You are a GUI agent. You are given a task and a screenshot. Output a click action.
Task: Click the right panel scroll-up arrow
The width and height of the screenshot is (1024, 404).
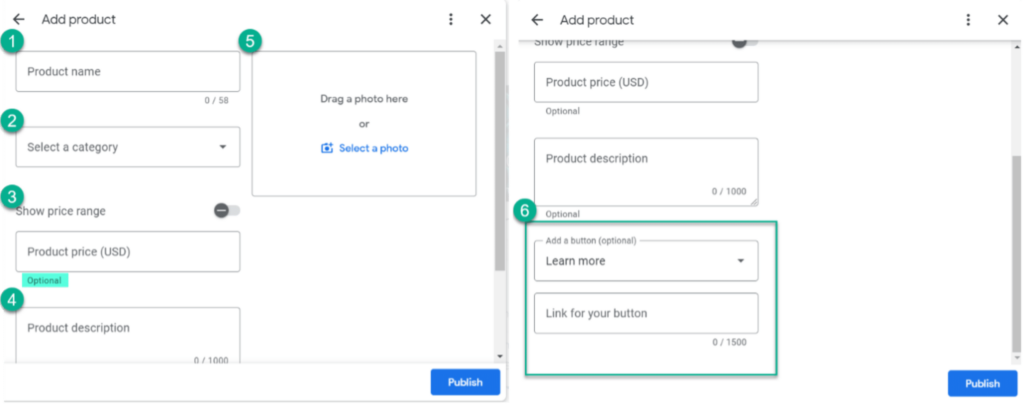point(1016,46)
